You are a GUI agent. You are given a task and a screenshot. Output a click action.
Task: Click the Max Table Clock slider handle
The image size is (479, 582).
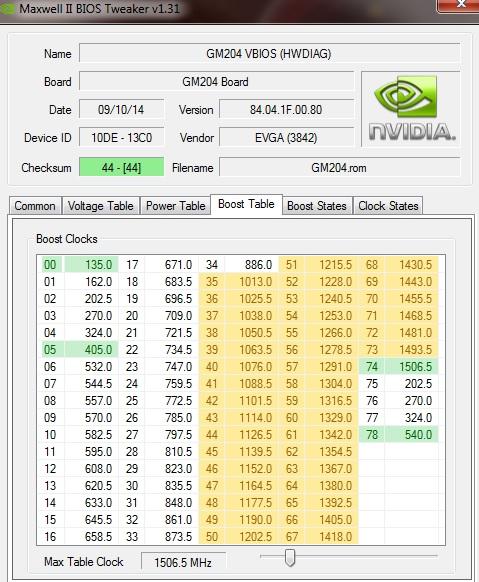[x=290, y=558]
